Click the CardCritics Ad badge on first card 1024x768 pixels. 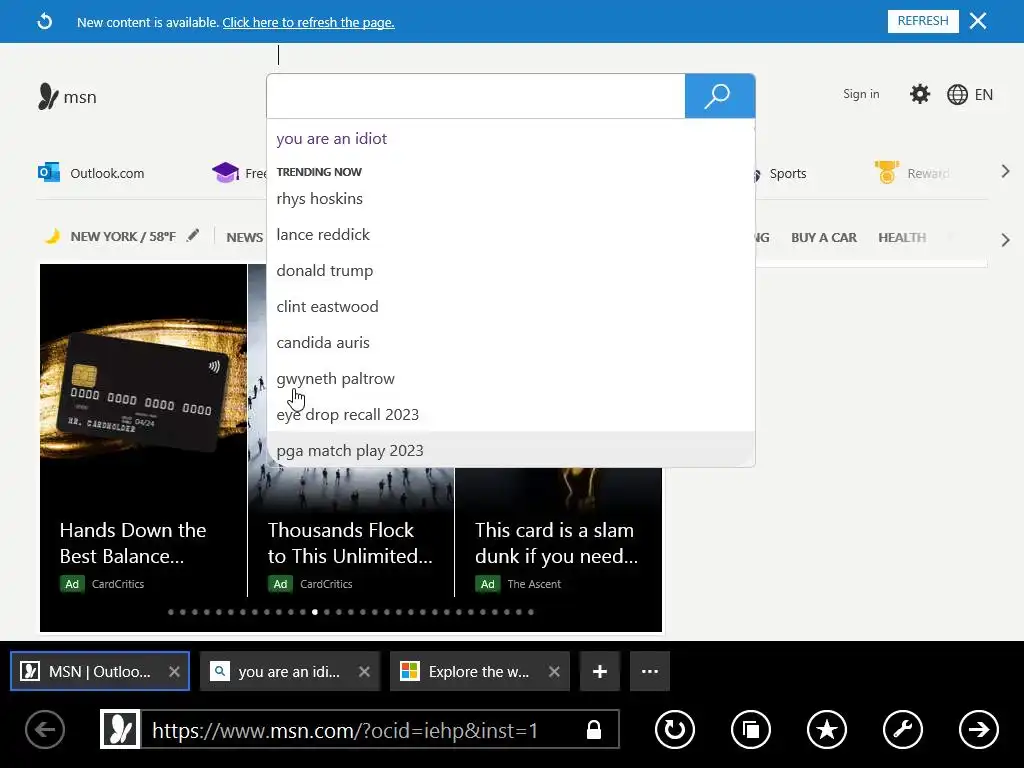[x=72, y=584]
